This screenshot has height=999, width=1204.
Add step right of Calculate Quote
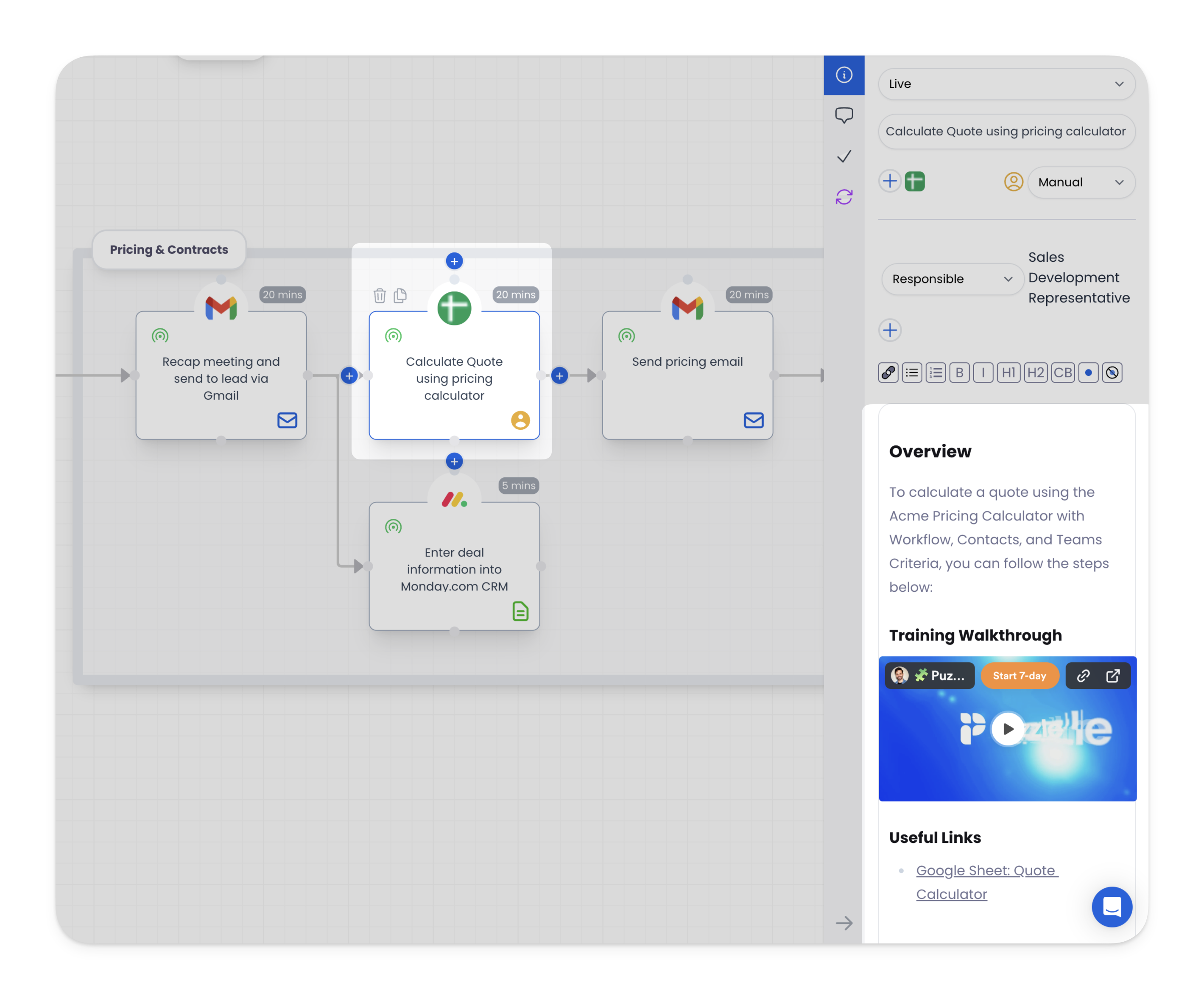tap(559, 375)
